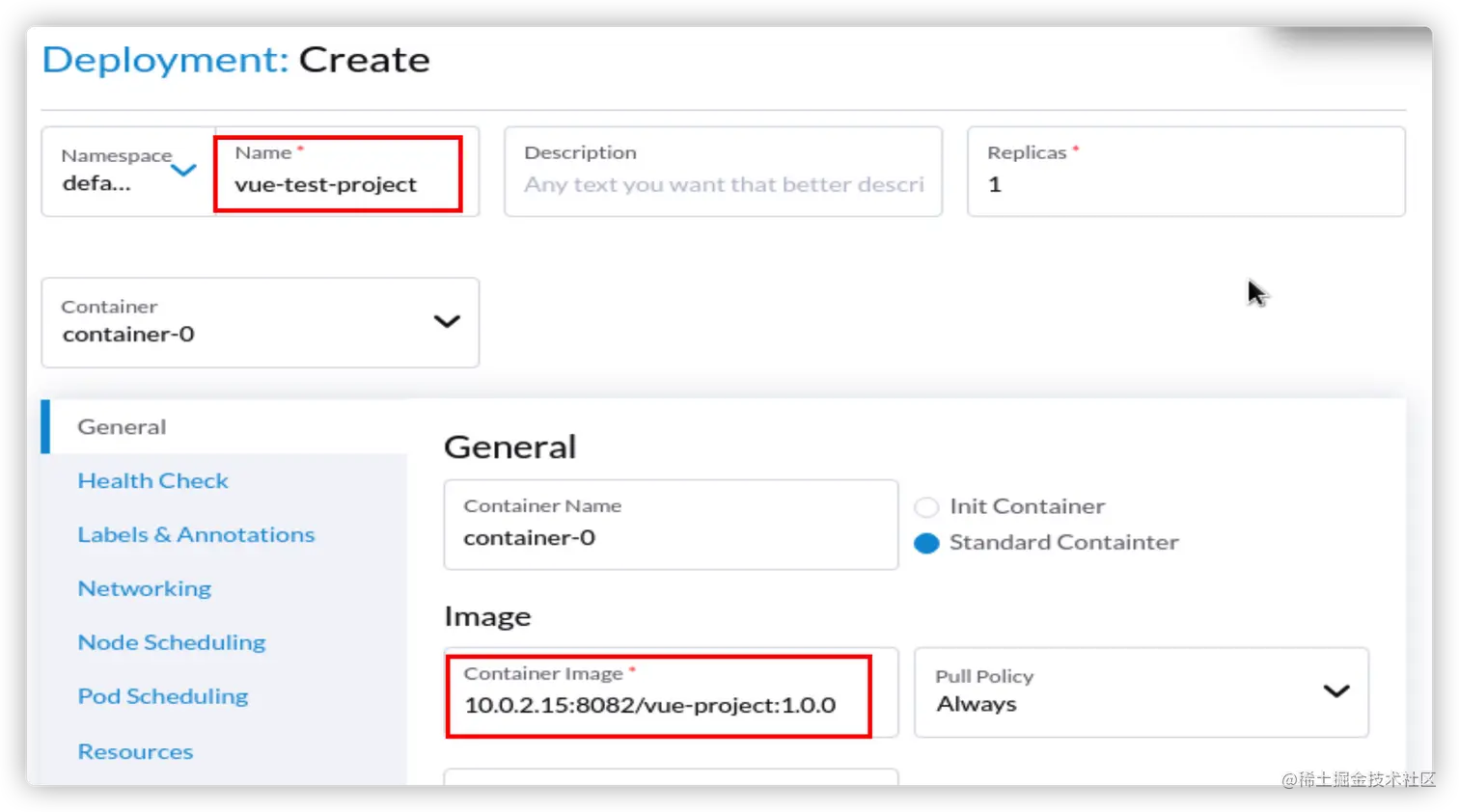Open the Pod Scheduling tab
Screen dimensions: 1459x812
(162, 697)
